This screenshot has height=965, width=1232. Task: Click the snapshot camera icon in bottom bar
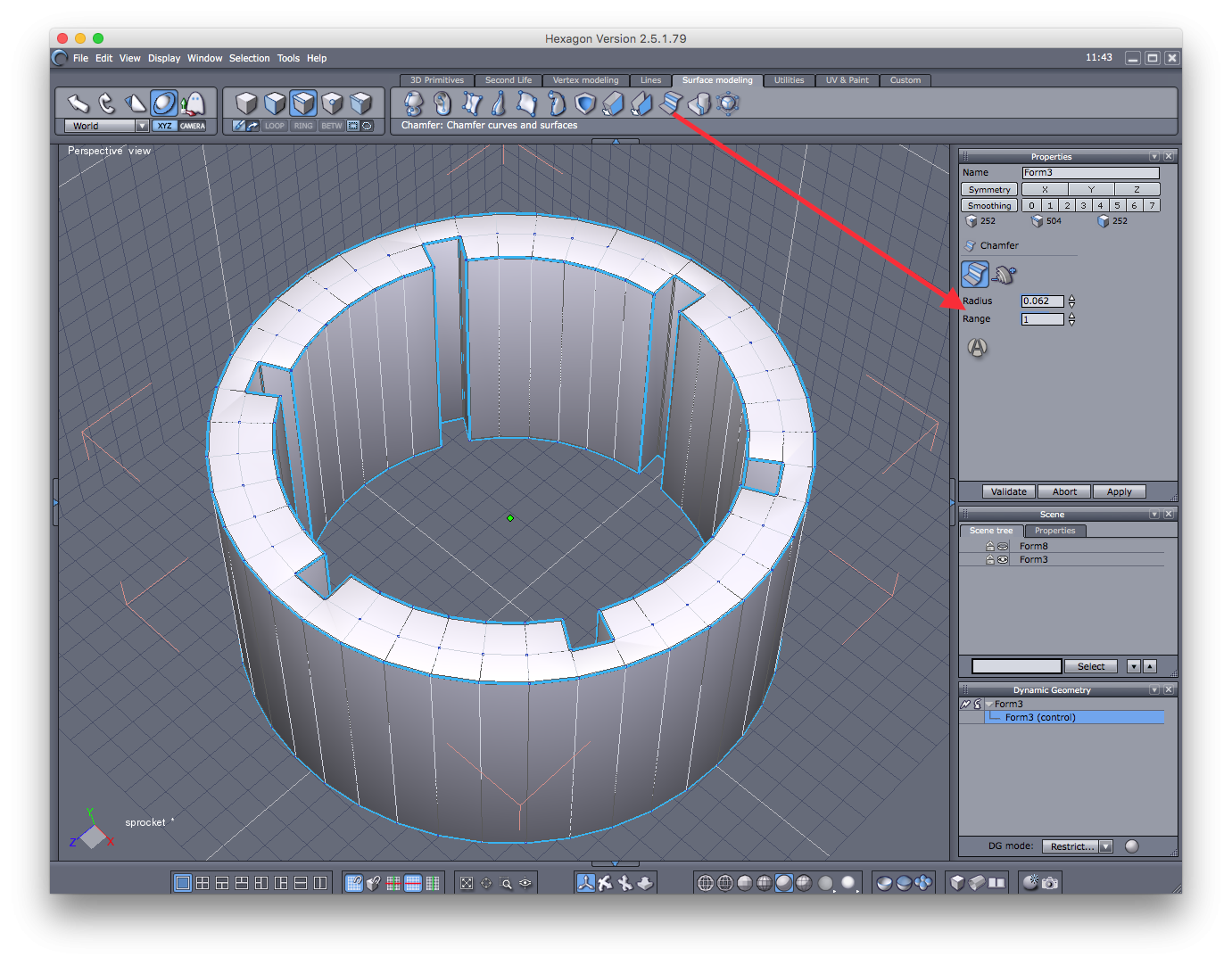tap(1050, 883)
